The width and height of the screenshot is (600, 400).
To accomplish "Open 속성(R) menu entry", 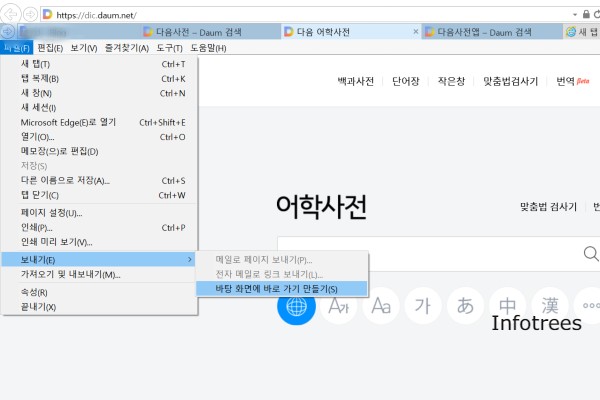I will (99, 292).
